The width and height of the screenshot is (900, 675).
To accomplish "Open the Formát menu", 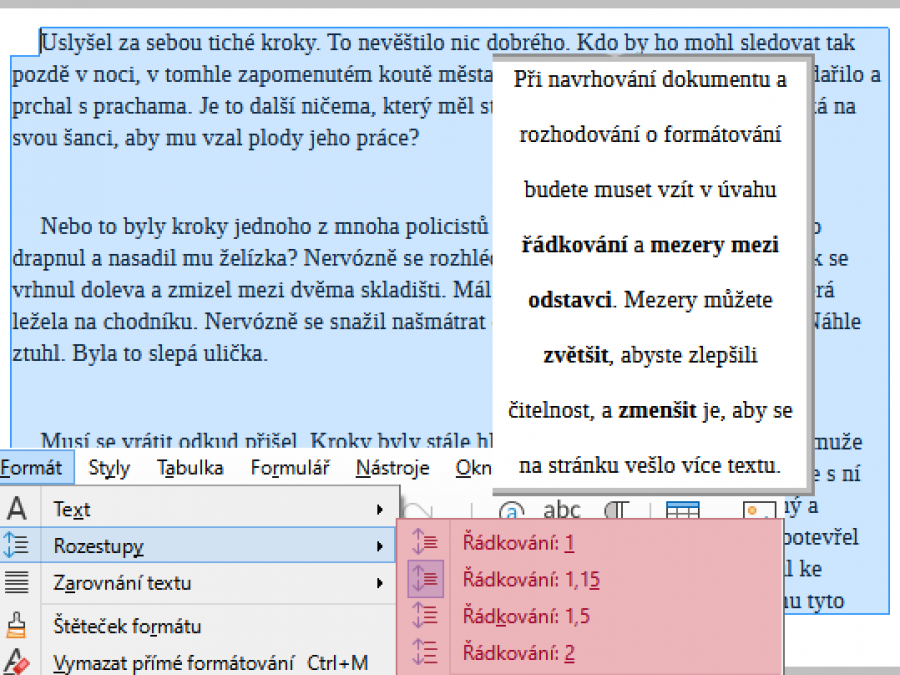I will coord(32,468).
